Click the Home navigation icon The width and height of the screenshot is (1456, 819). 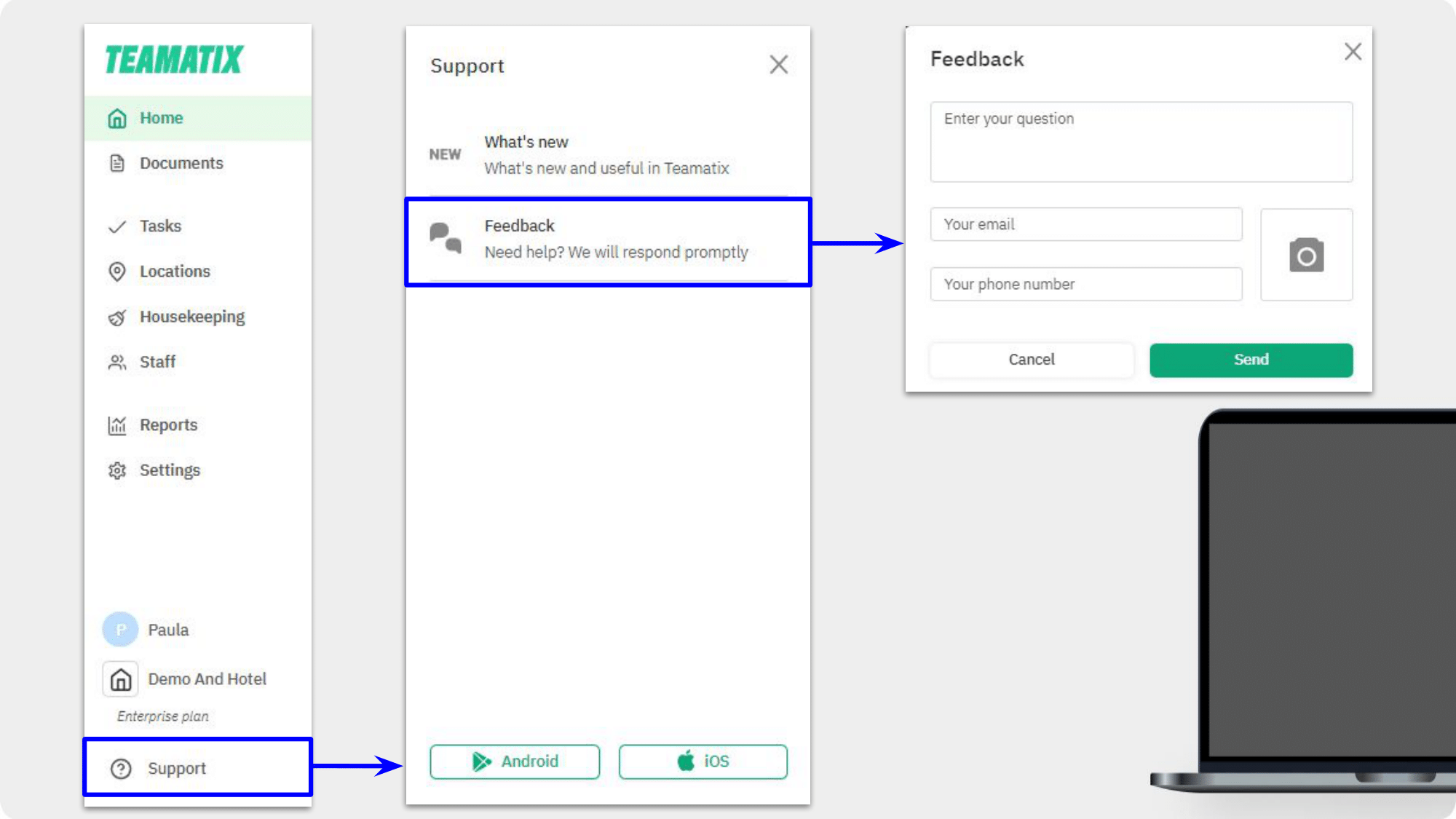pyautogui.click(x=118, y=117)
